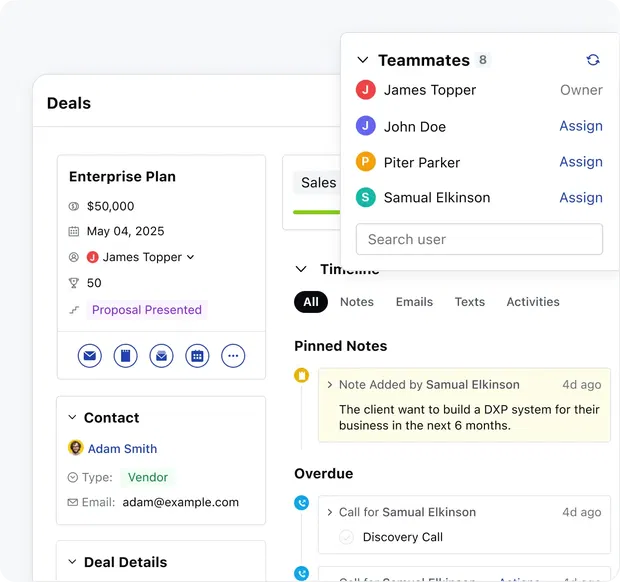Switch to the Activities tab

pos(532,302)
